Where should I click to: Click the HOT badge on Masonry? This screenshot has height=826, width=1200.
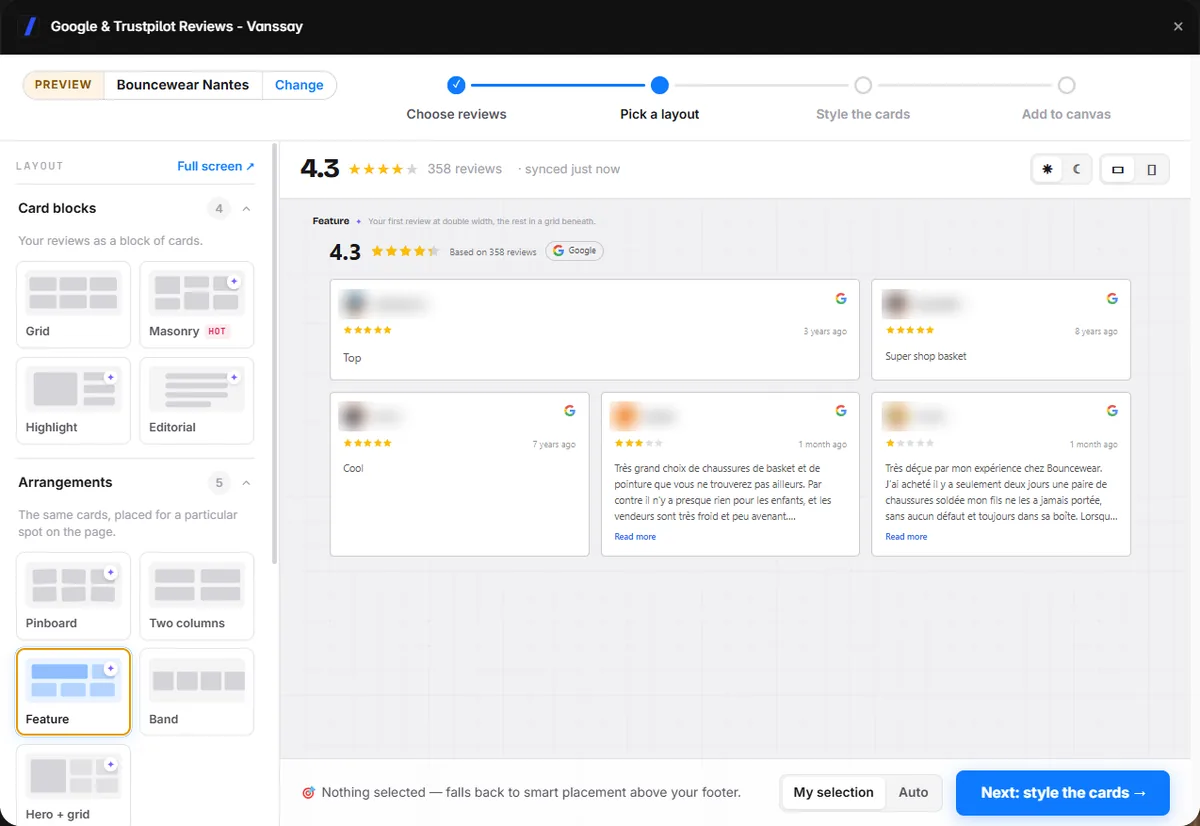pos(217,331)
